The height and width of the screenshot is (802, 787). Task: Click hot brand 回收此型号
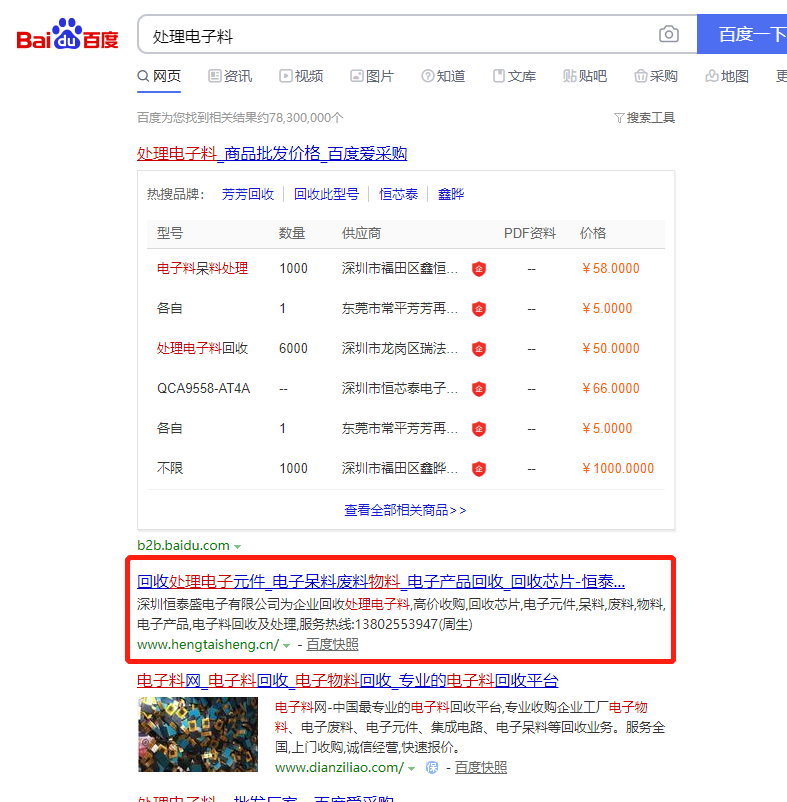[x=326, y=194]
